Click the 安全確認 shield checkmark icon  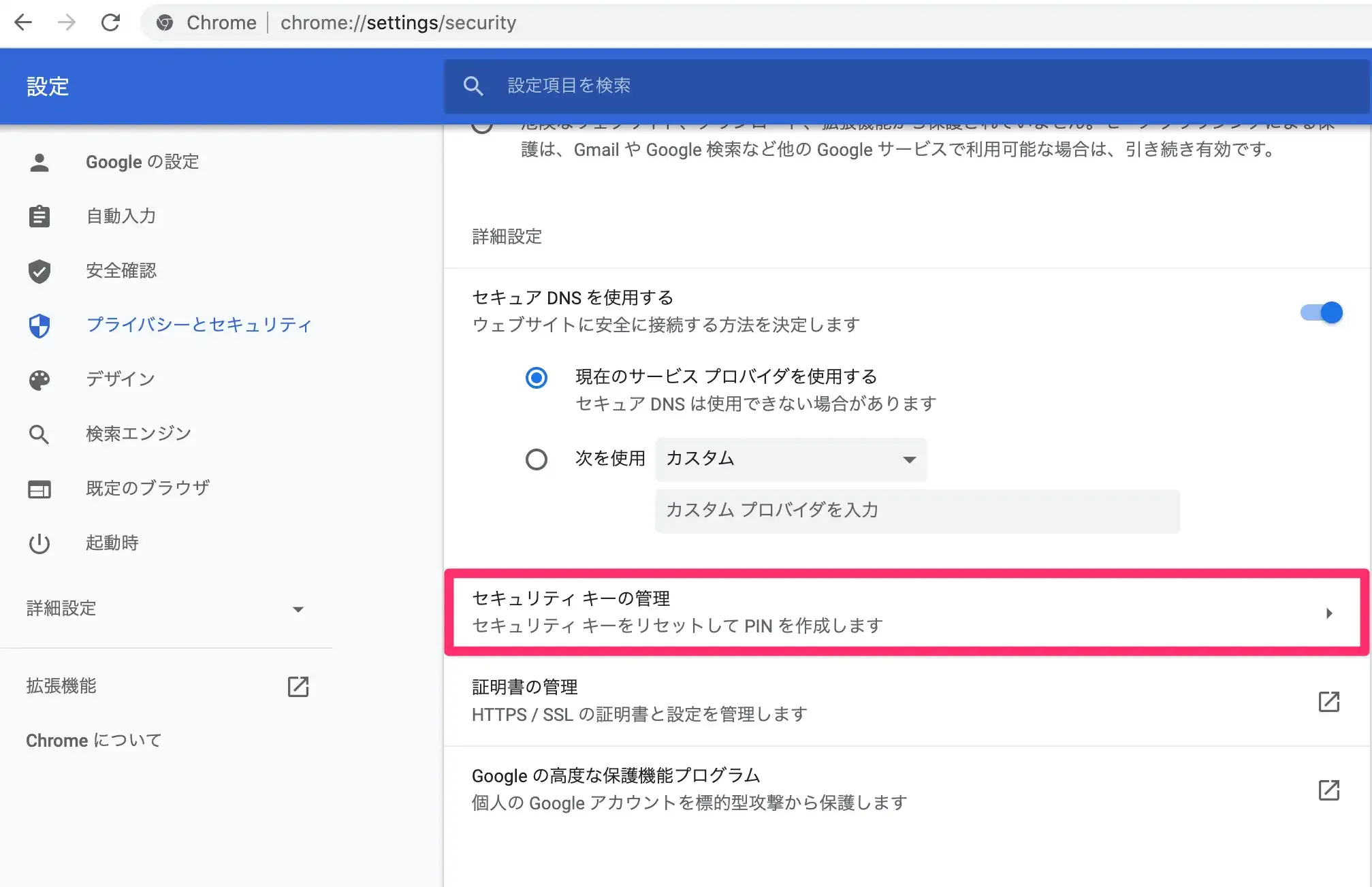(39, 271)
